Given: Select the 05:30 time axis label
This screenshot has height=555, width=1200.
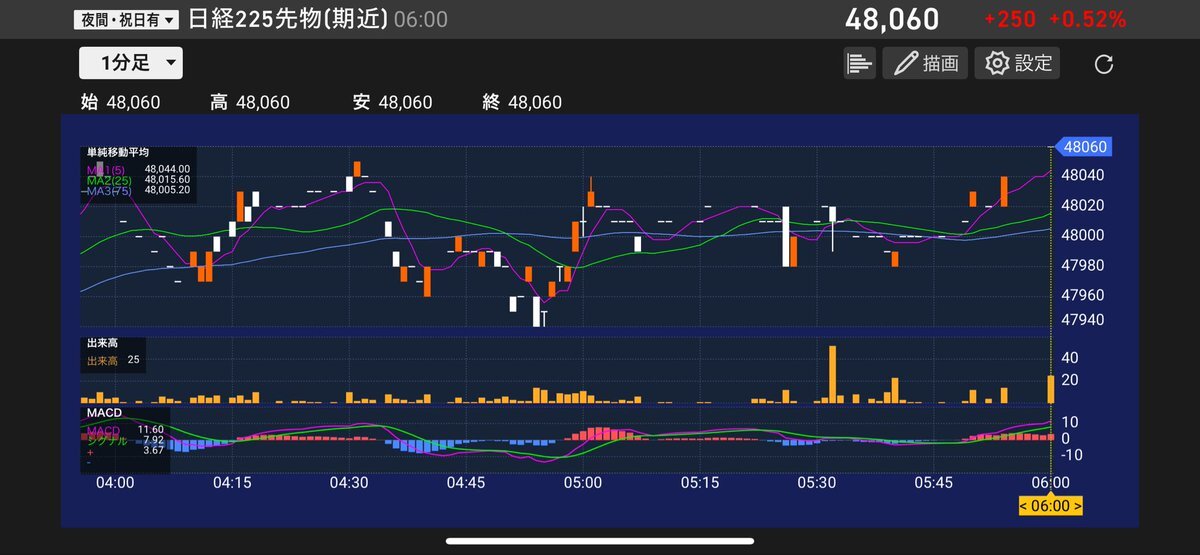Looking at the screenshot, I should click(x=816, y=482).
